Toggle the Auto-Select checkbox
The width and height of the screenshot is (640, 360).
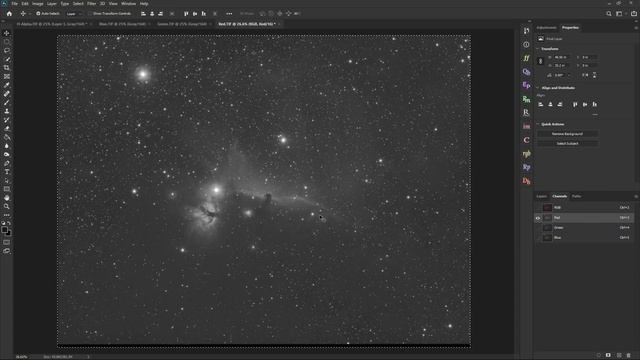coord(38,13)
